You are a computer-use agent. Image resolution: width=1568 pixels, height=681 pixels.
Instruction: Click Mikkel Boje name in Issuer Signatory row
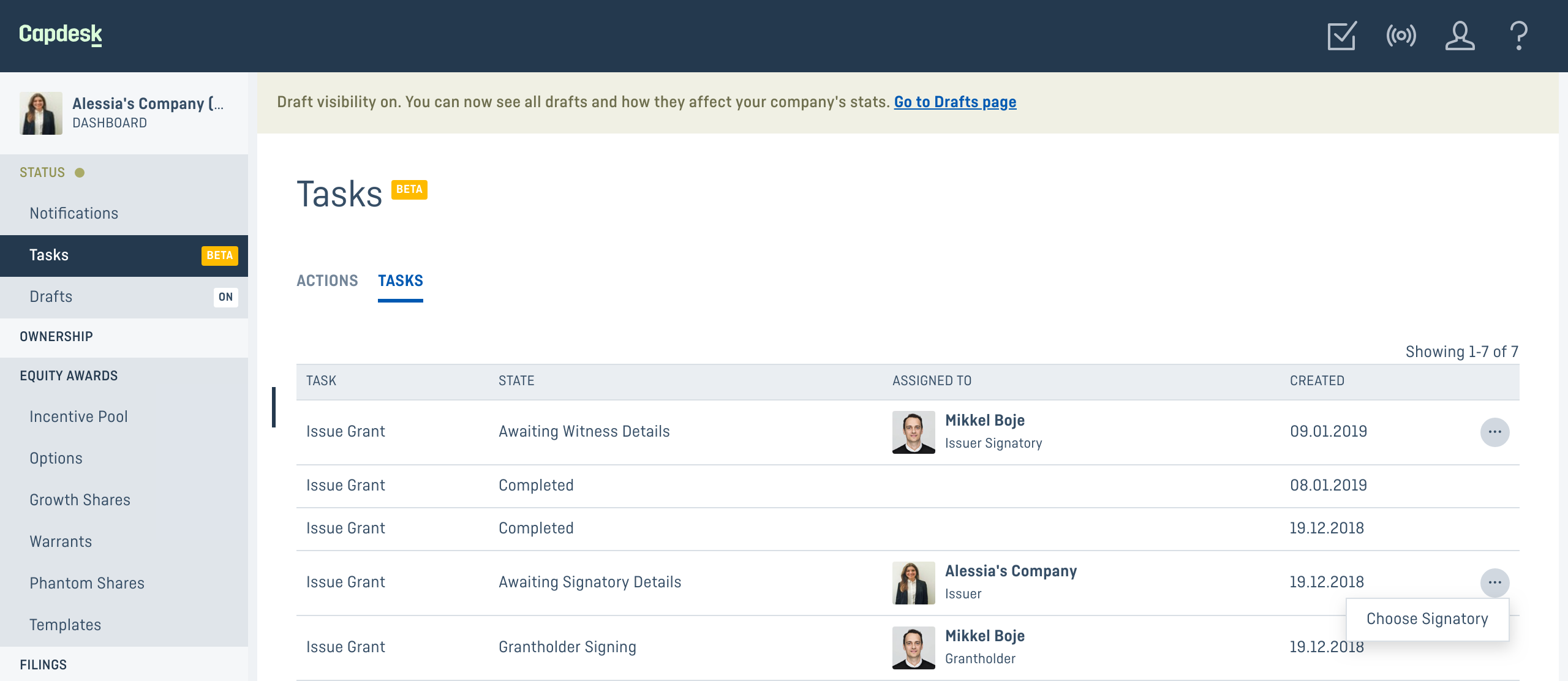coord(985,421)
